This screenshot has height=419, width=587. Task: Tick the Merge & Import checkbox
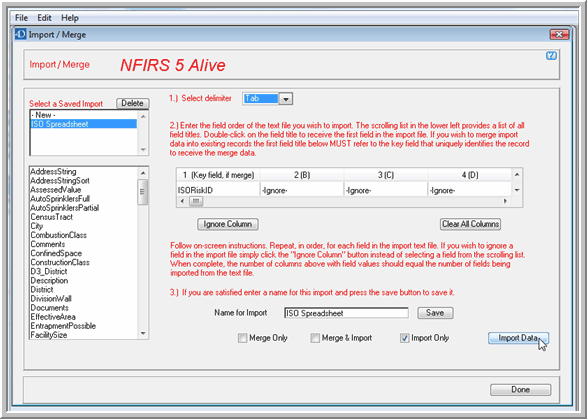coord(315,338)
